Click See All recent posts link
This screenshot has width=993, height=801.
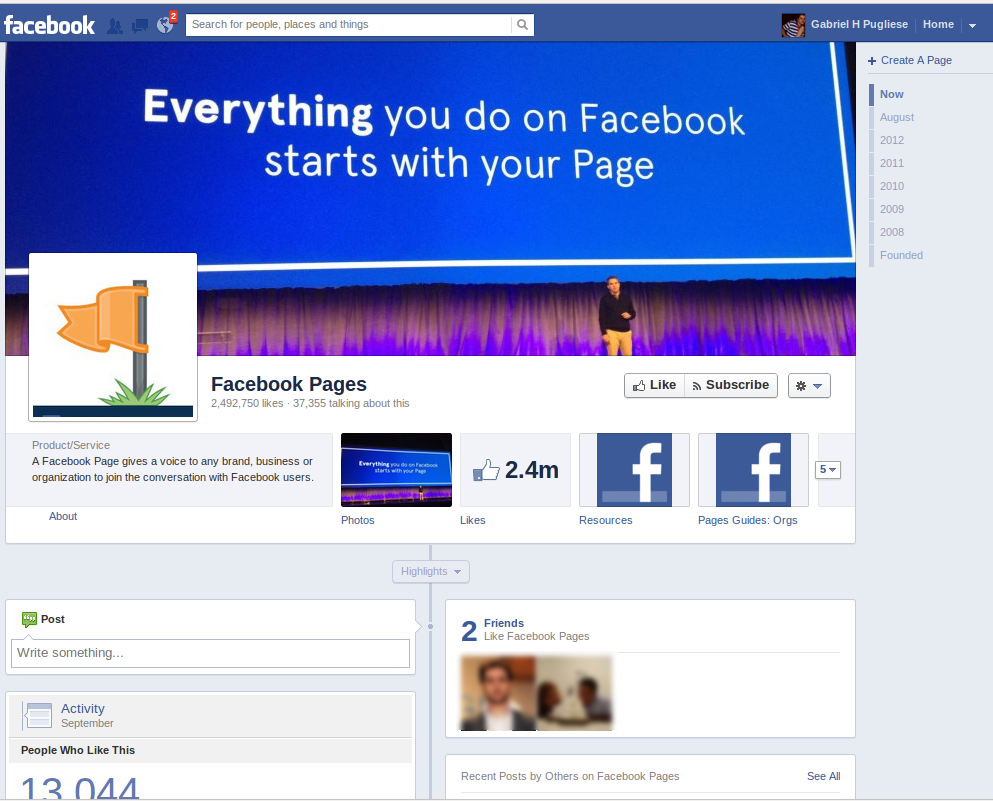823,776
